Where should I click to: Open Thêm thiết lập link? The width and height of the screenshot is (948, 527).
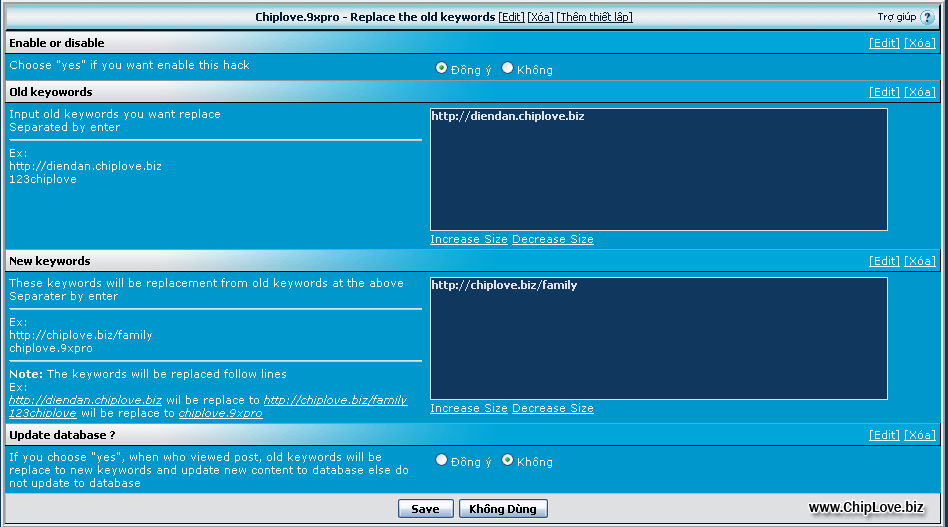click(x=594, y=17)
